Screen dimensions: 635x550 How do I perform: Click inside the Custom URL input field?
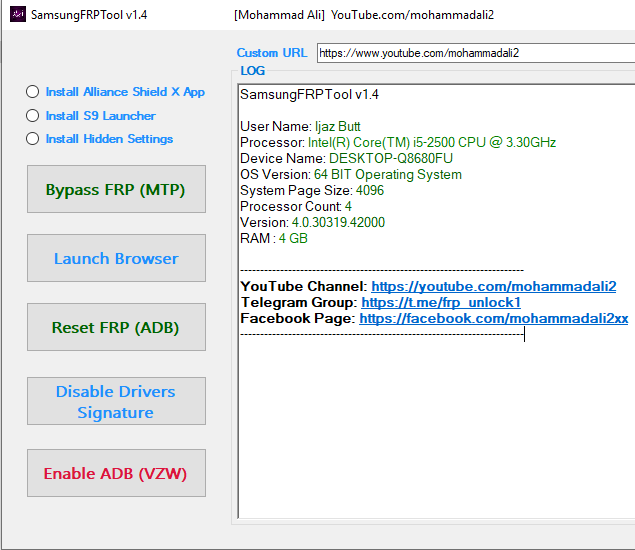(476, 53)
